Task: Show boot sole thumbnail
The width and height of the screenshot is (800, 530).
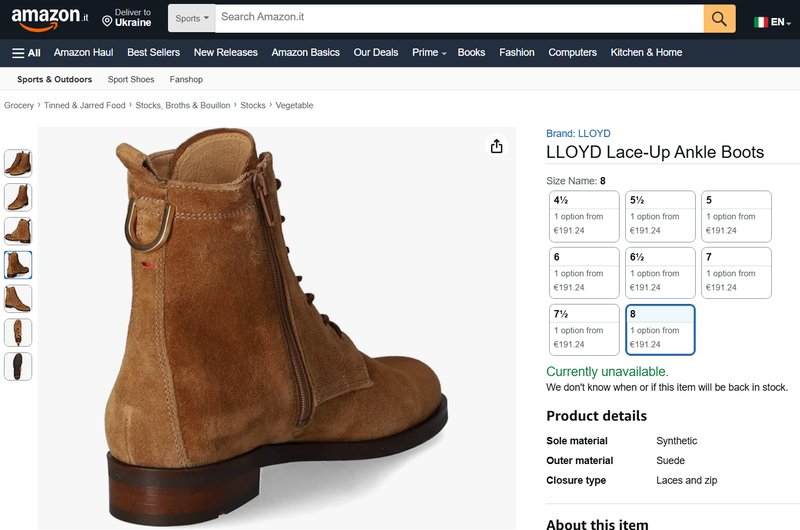Action: (x=18, y=366)
